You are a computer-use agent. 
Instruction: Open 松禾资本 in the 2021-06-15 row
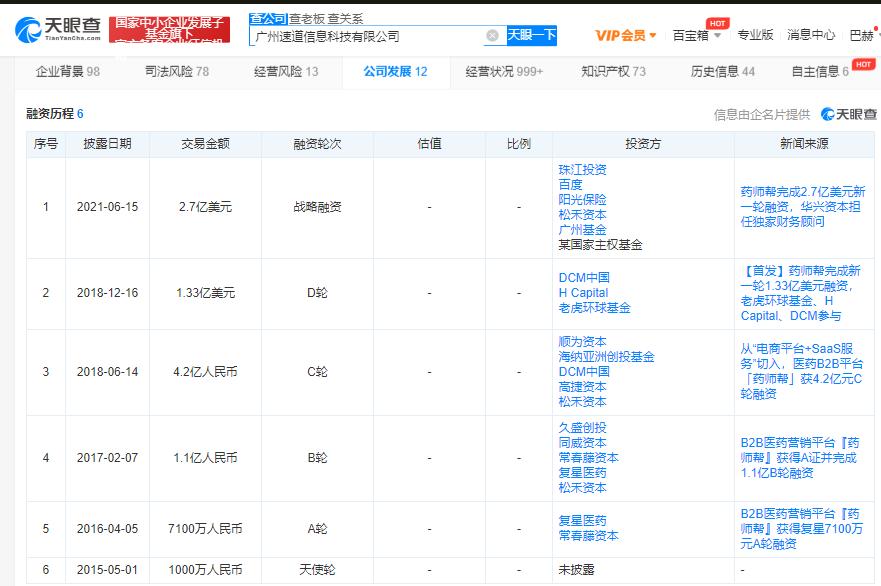pos(582,215)
